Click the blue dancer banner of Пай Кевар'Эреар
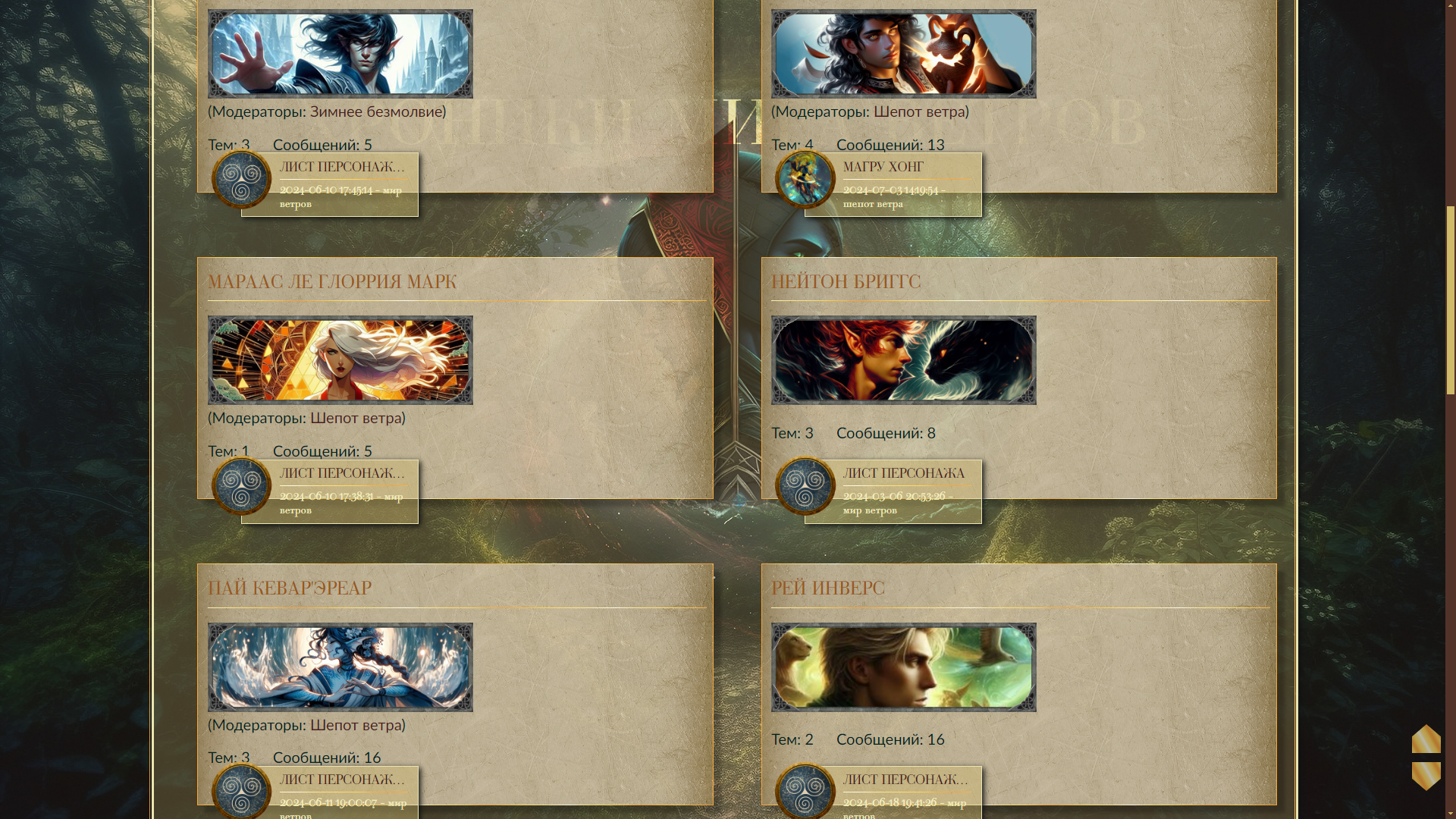 (340, 667)
